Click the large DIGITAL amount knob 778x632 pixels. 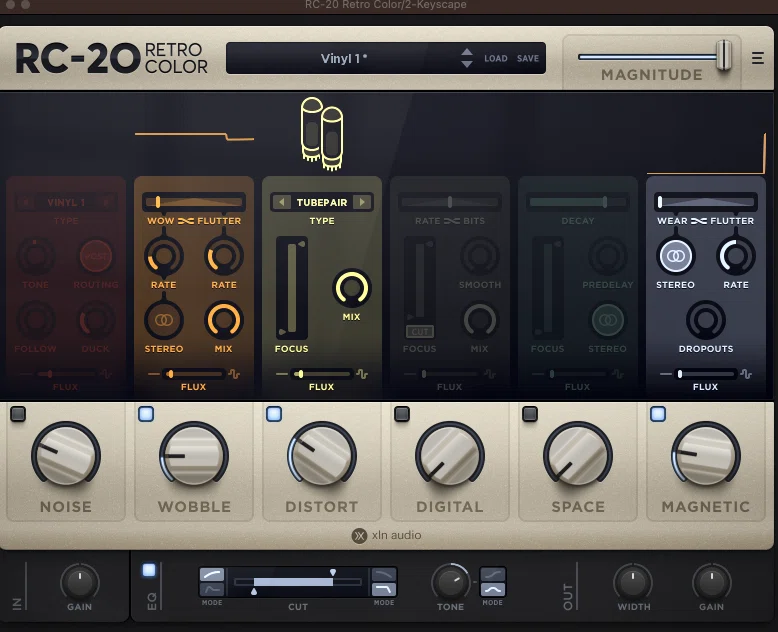450,455
